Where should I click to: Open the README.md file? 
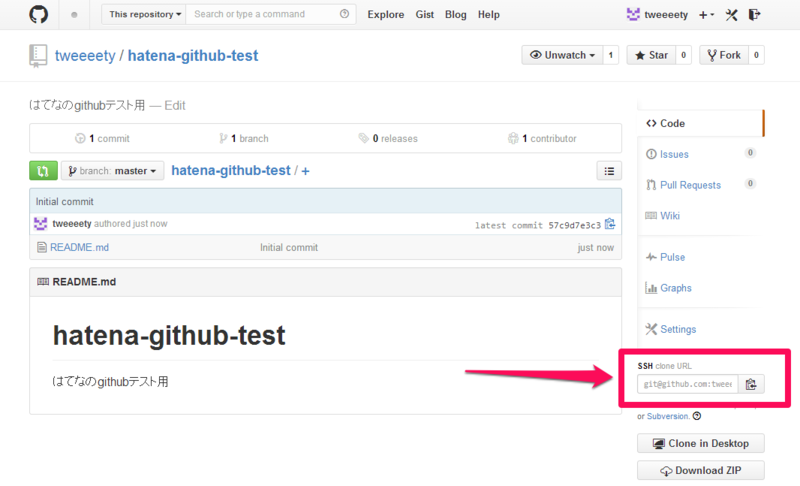(79, 247)
